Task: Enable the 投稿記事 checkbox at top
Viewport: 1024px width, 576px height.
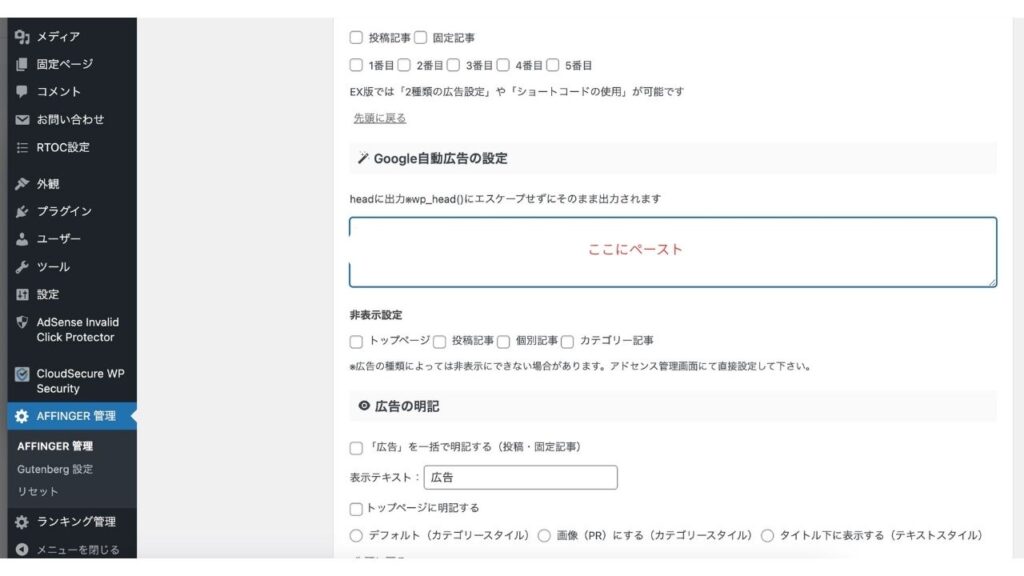Action: (356, 38)
